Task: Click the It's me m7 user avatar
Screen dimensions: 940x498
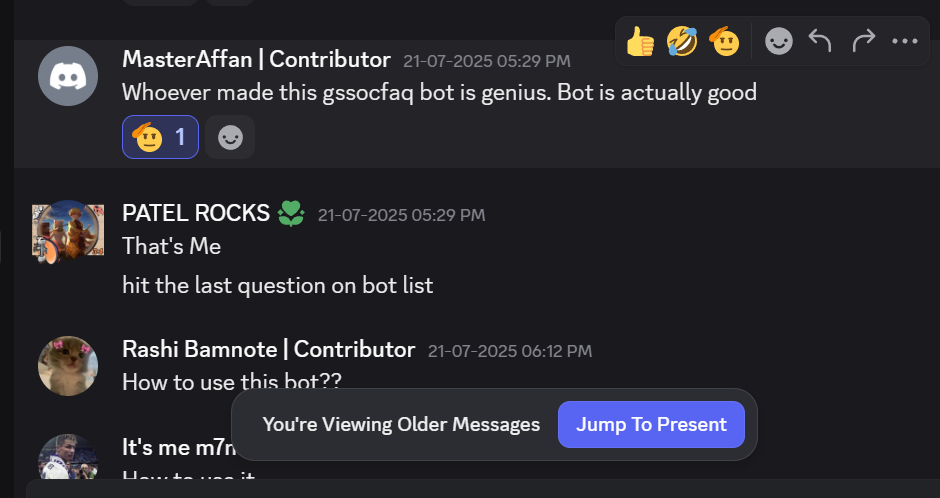Action: point(68,458)
